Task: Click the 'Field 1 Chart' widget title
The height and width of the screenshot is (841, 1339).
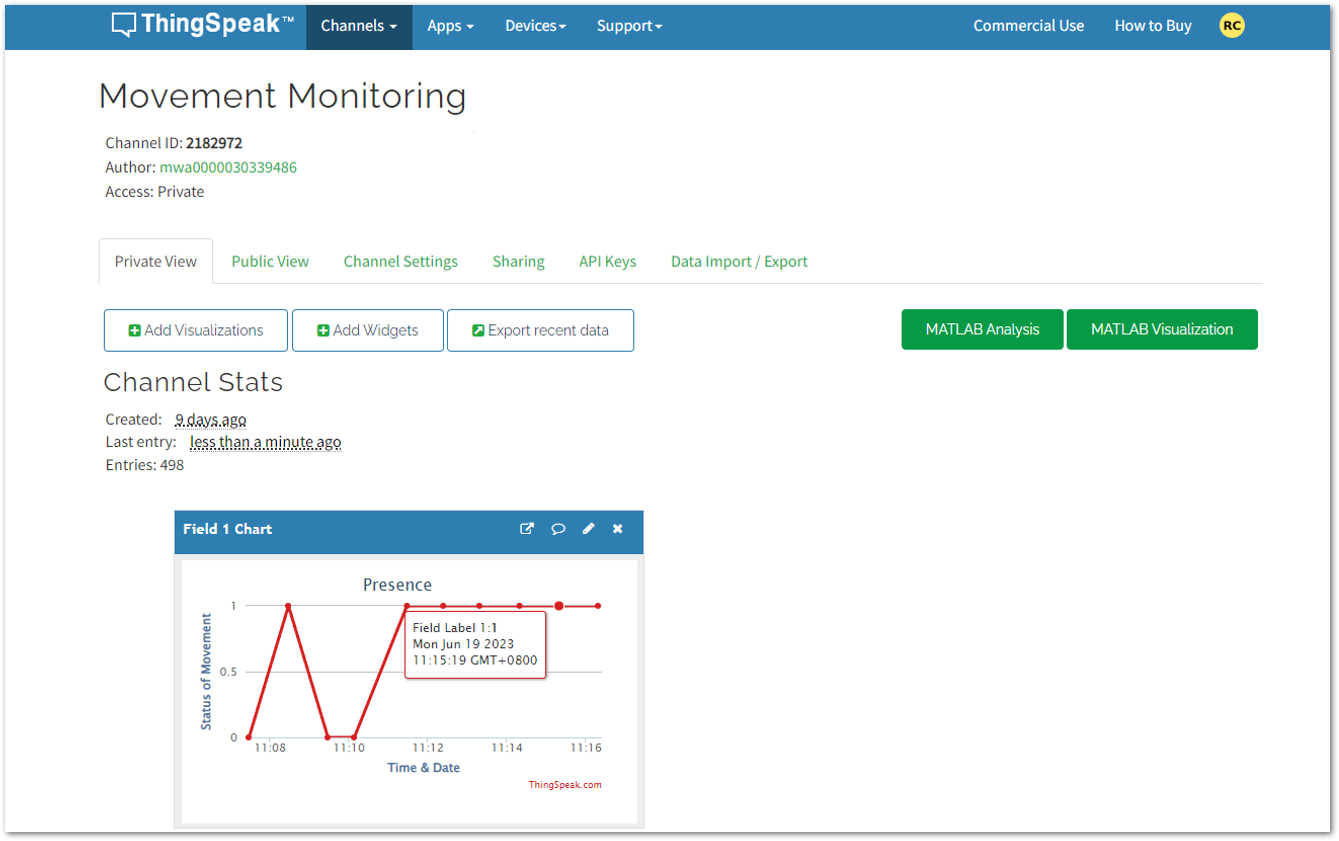Action: [228, 529]
